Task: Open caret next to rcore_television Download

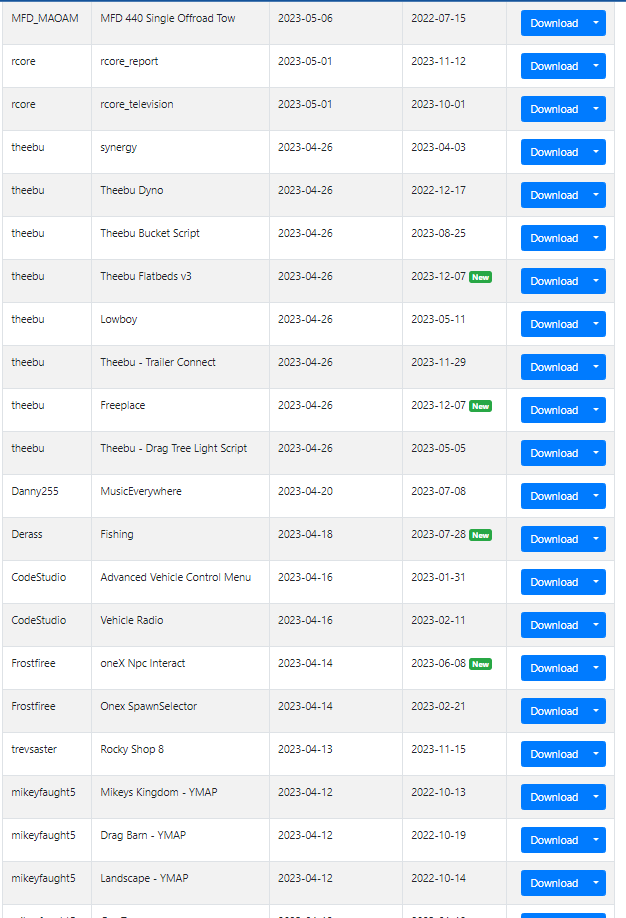Action: tap(596, 109)
